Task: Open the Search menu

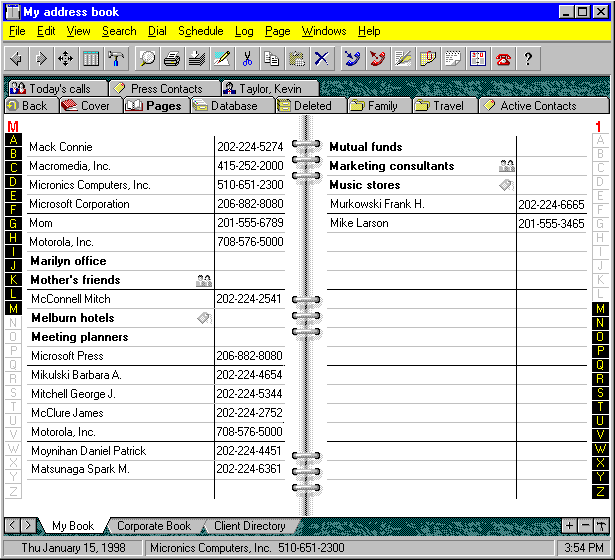Action: (119, 31)
